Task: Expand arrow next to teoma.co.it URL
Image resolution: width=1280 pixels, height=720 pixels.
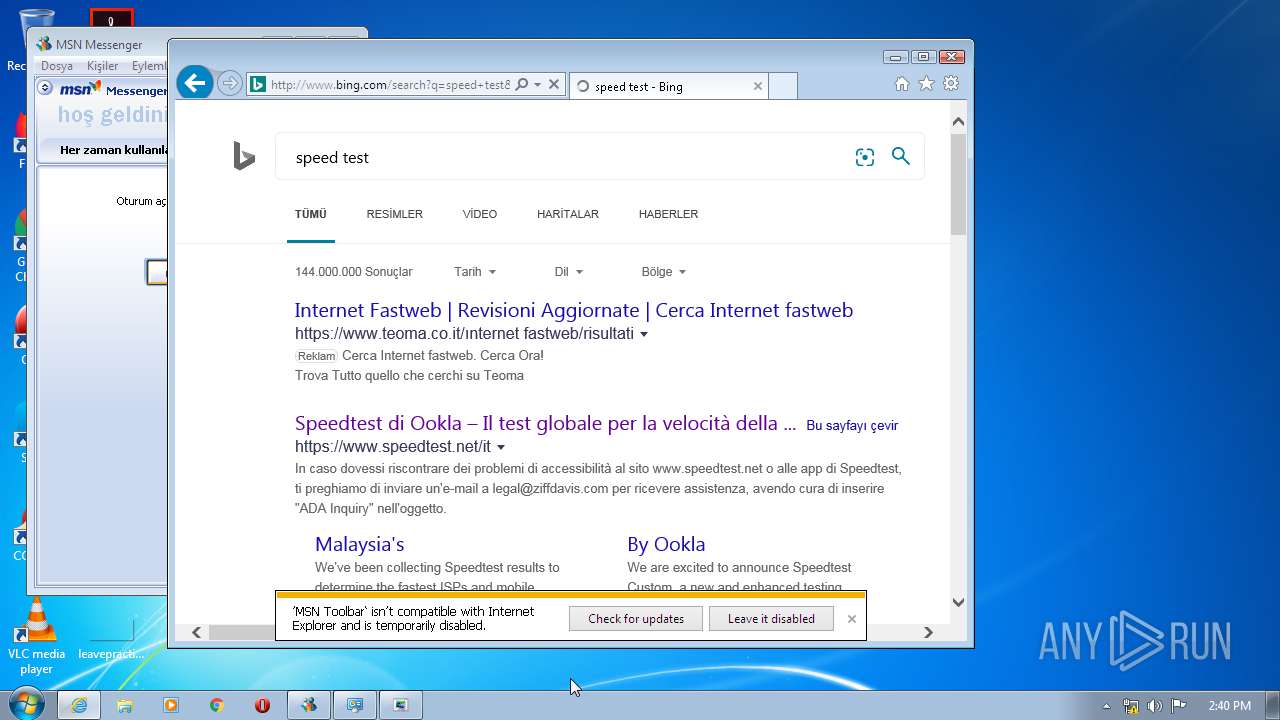Action: pyautogui.click(x=644, y=334)
